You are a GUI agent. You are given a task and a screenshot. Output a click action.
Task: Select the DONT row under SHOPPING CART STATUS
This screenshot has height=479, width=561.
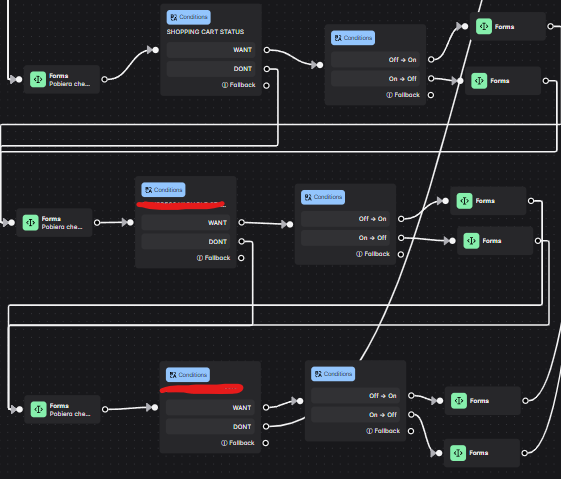(211, 69)
